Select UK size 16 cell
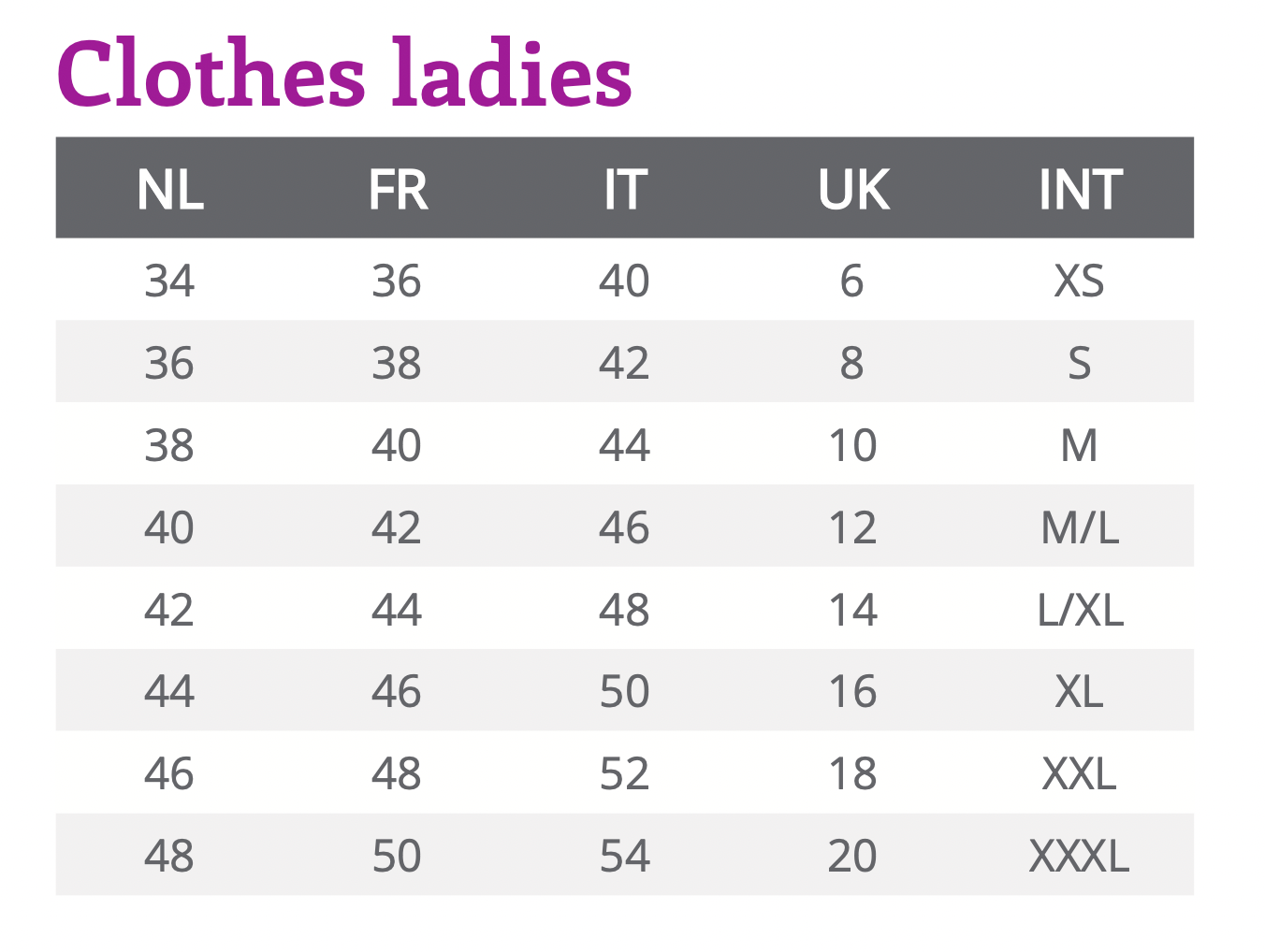This screenshot has height=952, width=1265. coord(852,691)
